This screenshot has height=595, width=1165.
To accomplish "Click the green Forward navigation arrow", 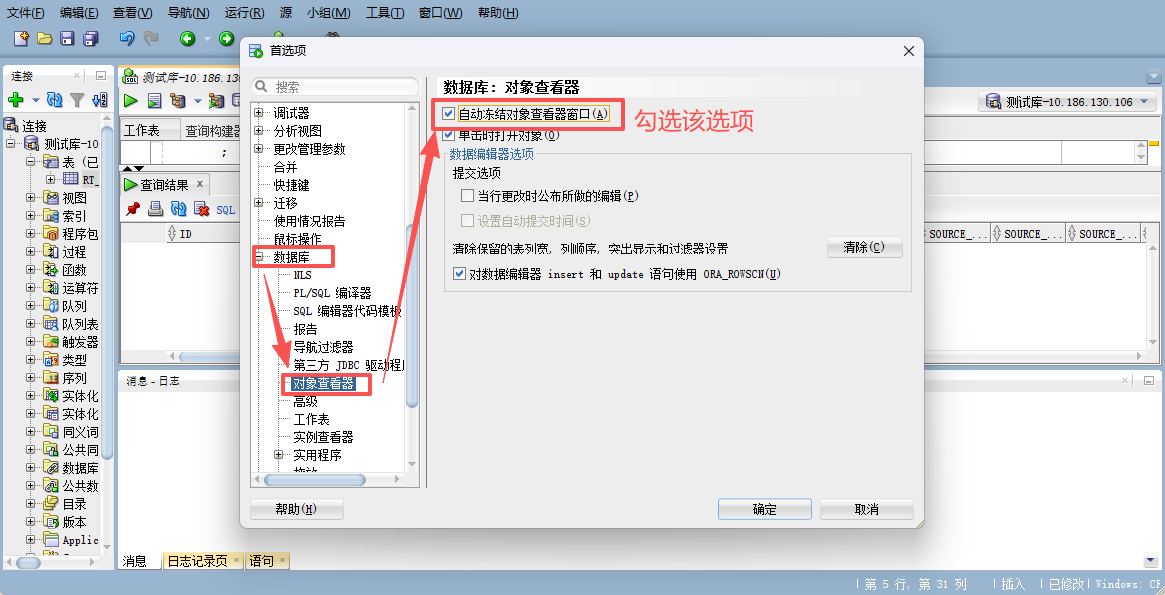I will pos(227,38).
